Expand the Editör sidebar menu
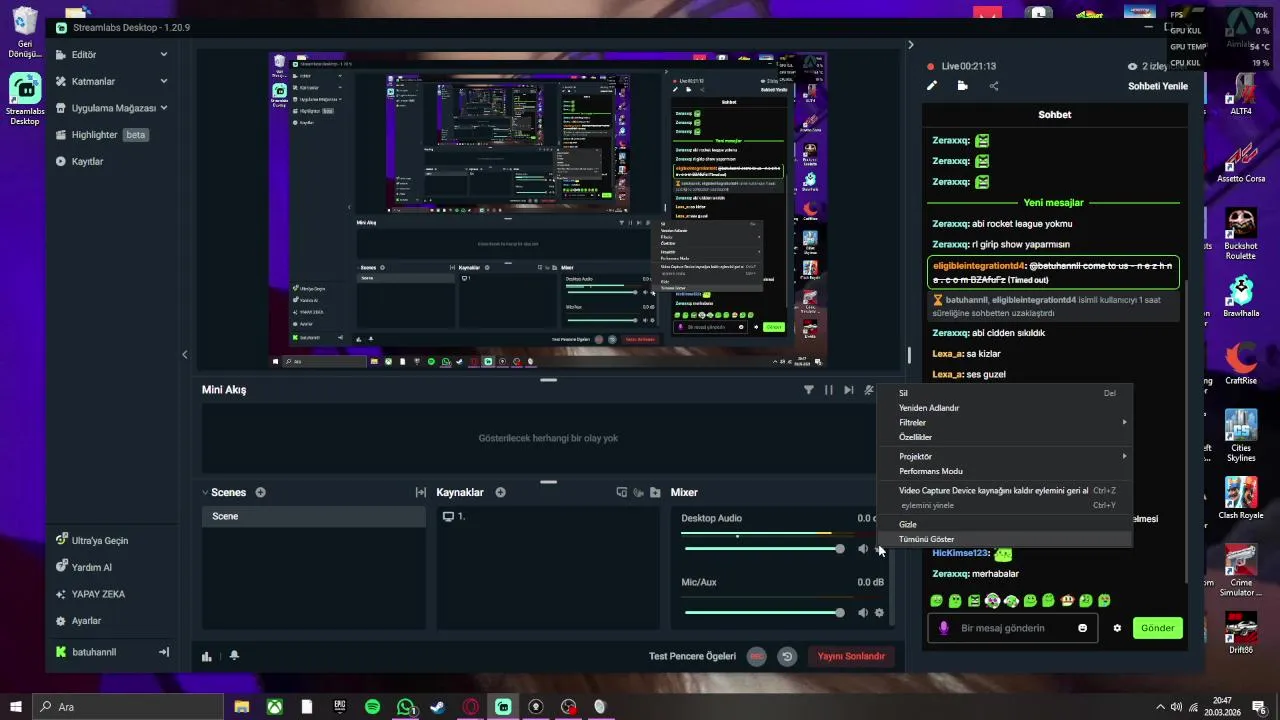 click(164, 55)
